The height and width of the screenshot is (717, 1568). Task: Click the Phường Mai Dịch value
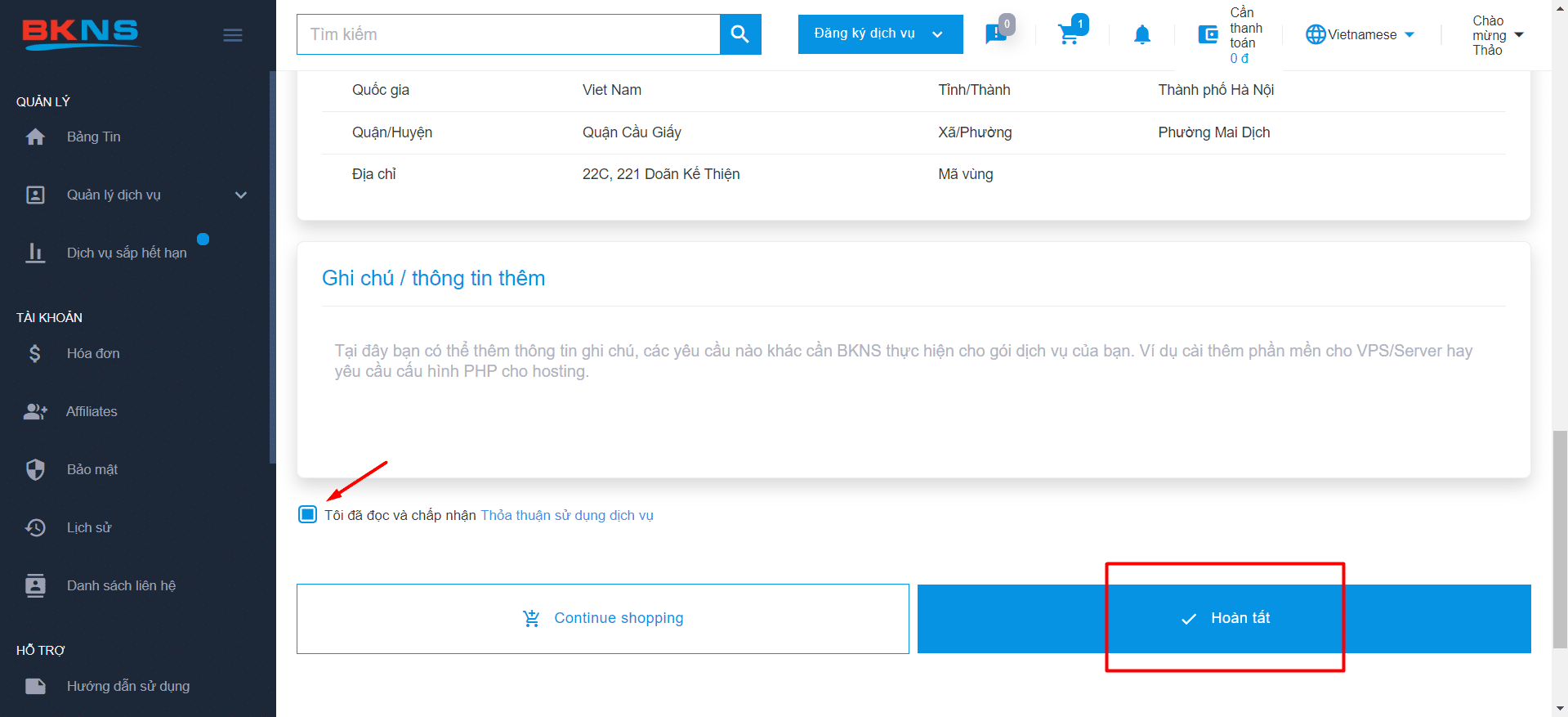coord(1214,132)
